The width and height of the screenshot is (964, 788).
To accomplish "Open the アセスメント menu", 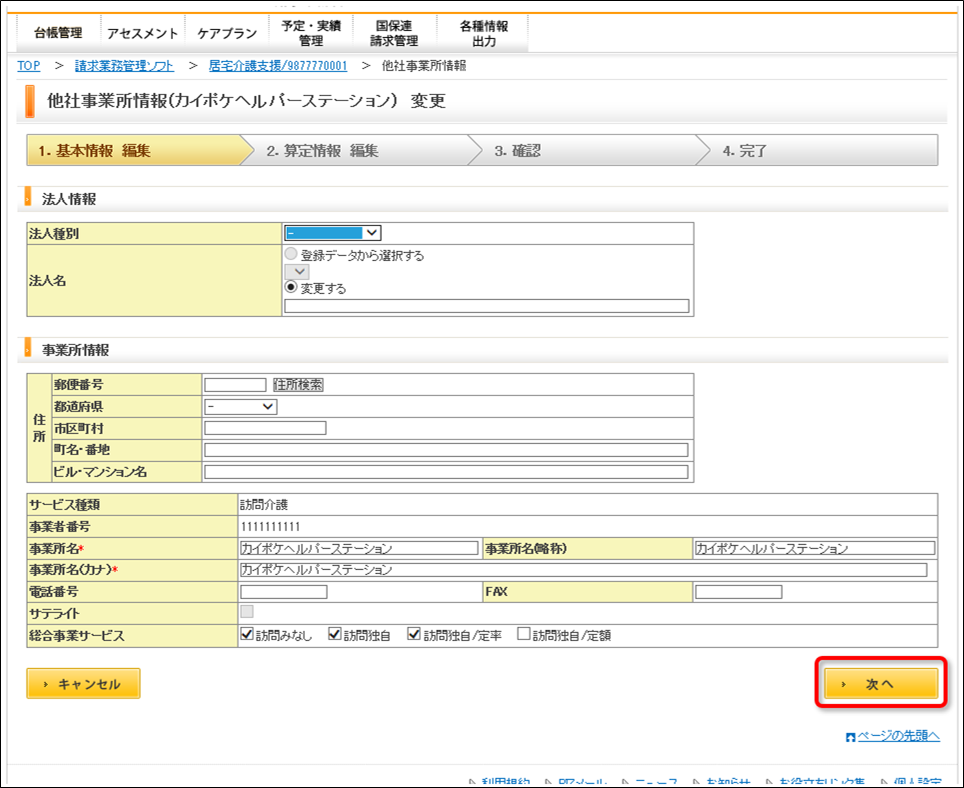I will (x=142, y=33).
